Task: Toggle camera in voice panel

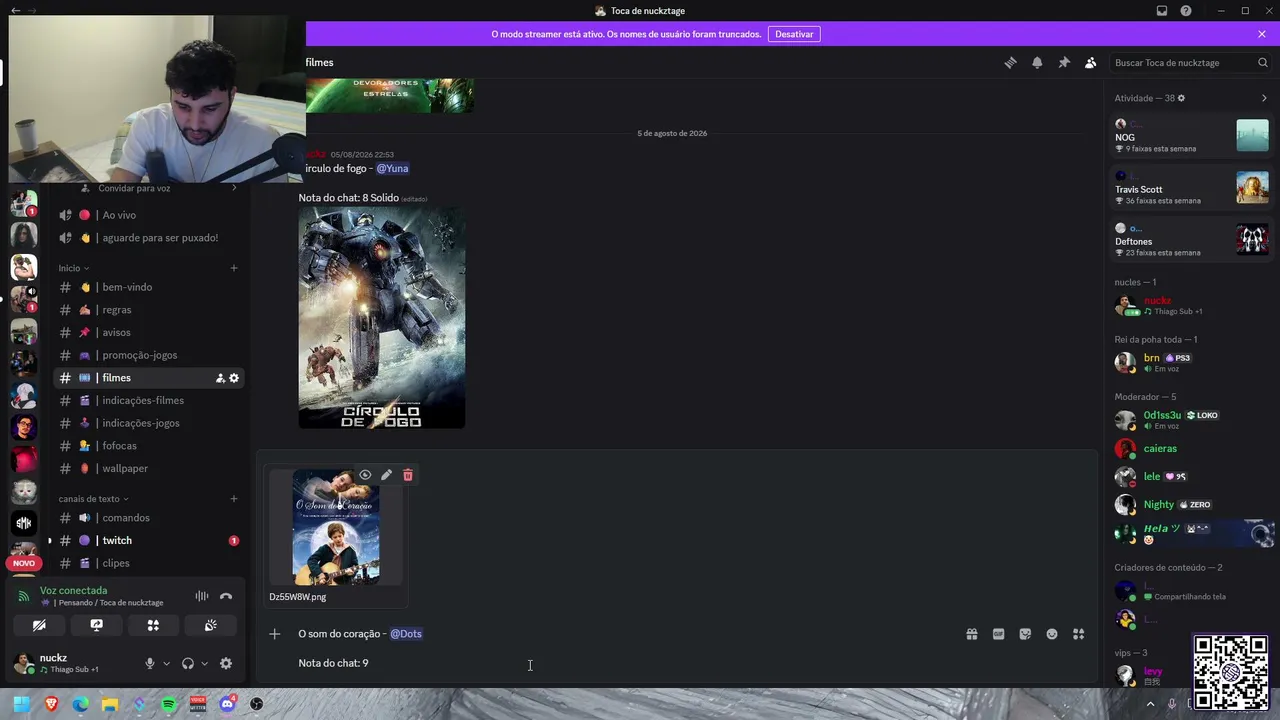Action: pos(39,625)
